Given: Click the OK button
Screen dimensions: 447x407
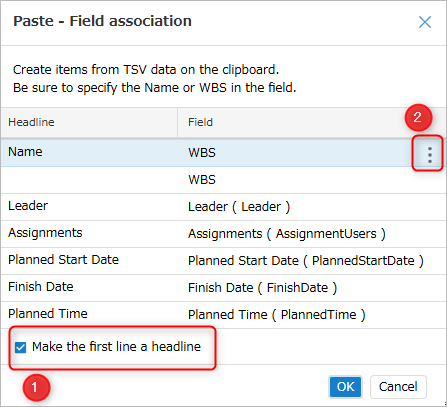Looking at the screenshot, I should [x=345, y=387].
